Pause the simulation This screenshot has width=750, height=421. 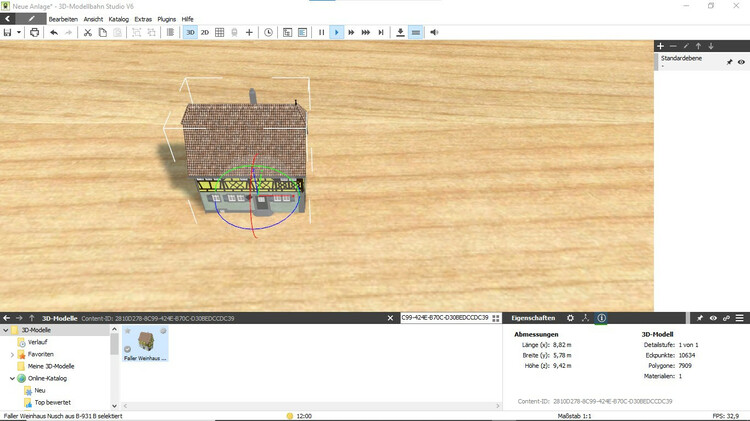(x=321, y=32)
